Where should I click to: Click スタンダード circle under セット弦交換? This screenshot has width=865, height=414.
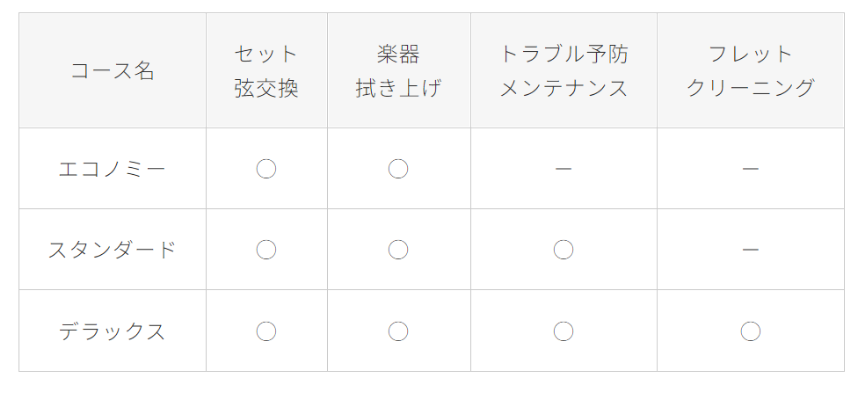pyautogui.click(x=266, y=250)
